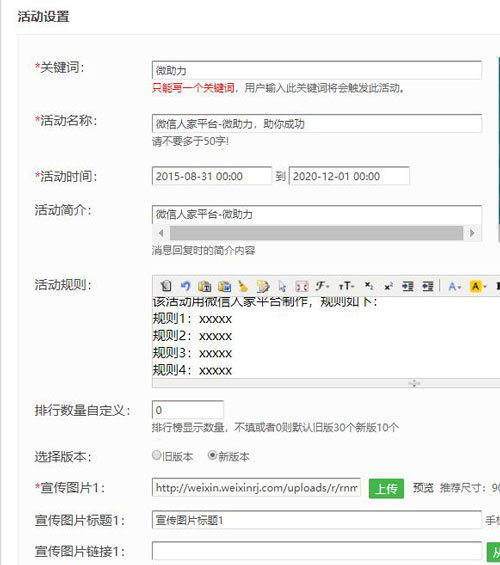Click the HTML source code editor icon

point(166,286)
